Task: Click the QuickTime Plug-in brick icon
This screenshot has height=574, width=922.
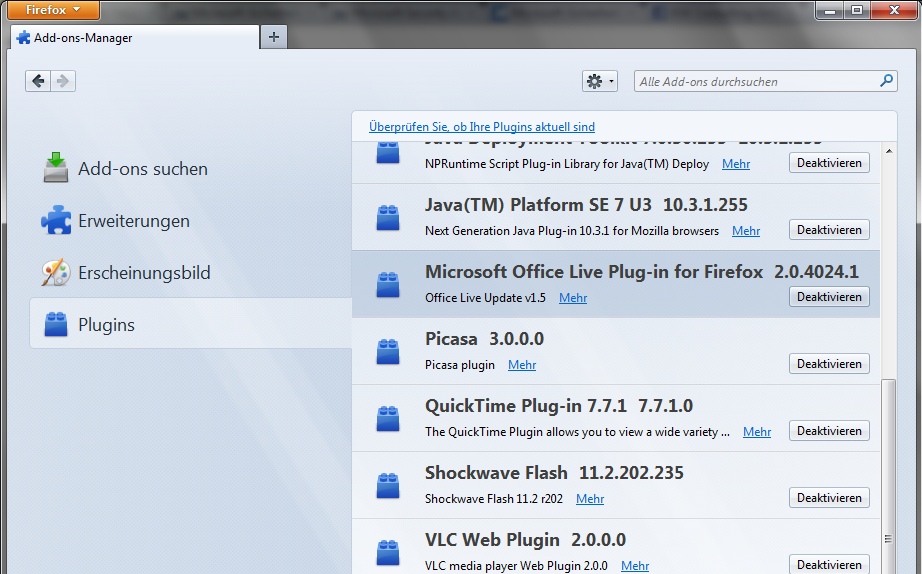Action: 387,418
